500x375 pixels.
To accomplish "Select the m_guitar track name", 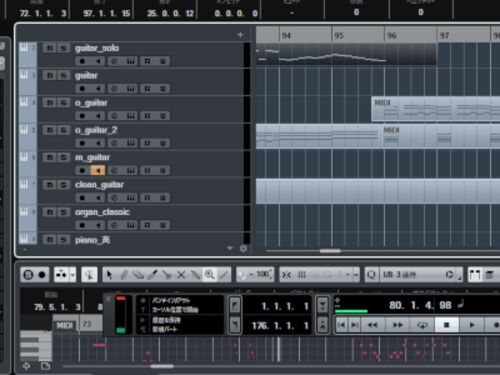I will [92, 157].
